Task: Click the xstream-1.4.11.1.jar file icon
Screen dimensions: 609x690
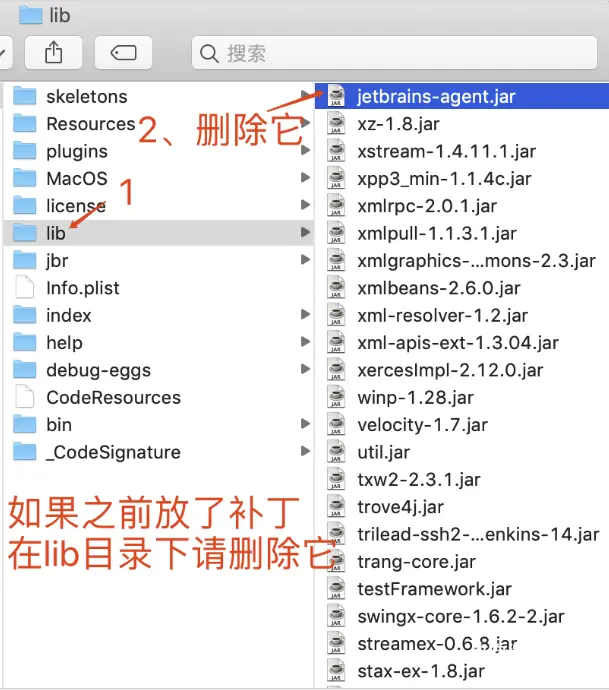Action: [336, 150]
